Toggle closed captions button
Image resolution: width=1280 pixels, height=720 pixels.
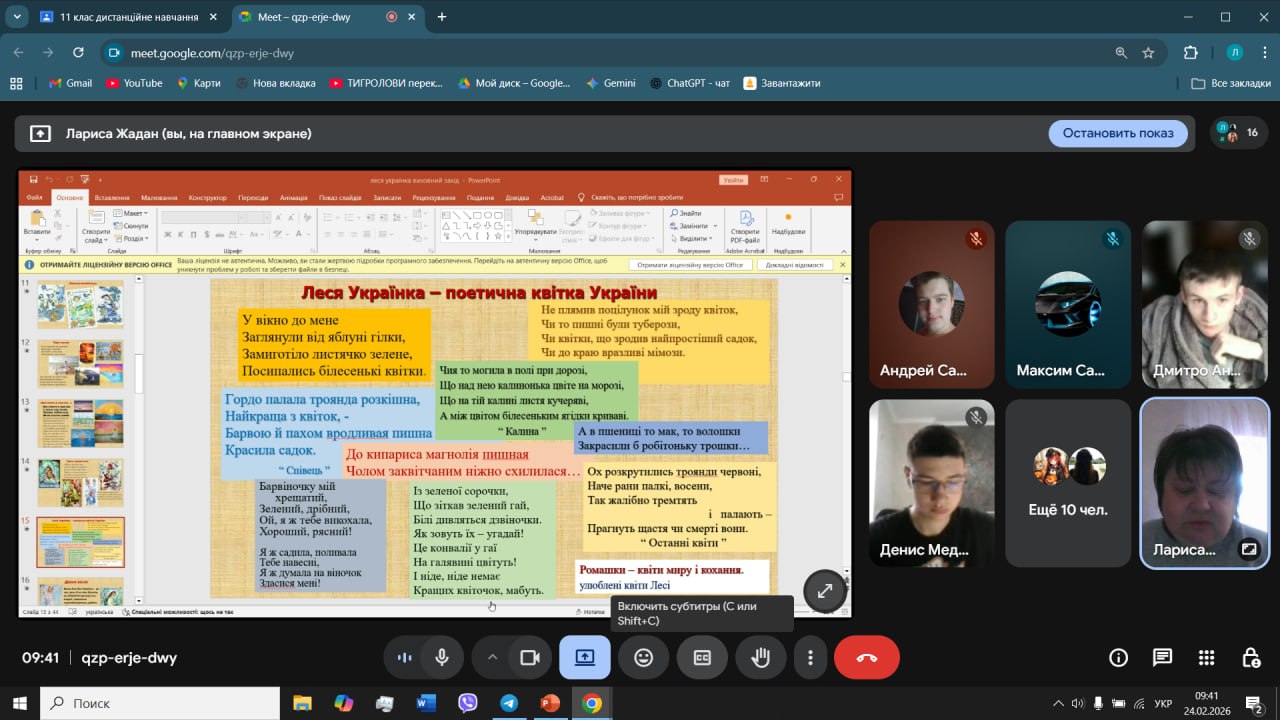tap(702, 657)
